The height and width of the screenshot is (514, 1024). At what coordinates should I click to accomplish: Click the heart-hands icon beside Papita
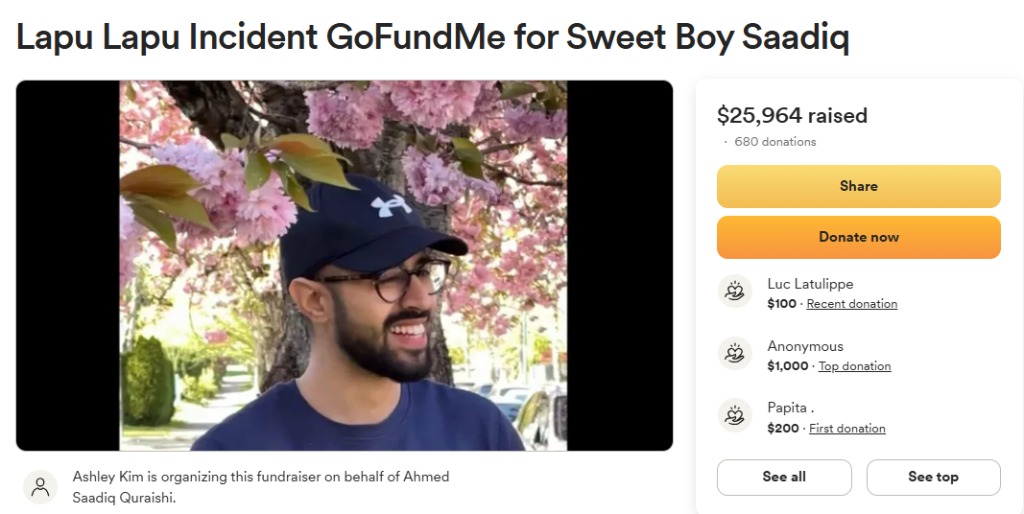(735, 415)
